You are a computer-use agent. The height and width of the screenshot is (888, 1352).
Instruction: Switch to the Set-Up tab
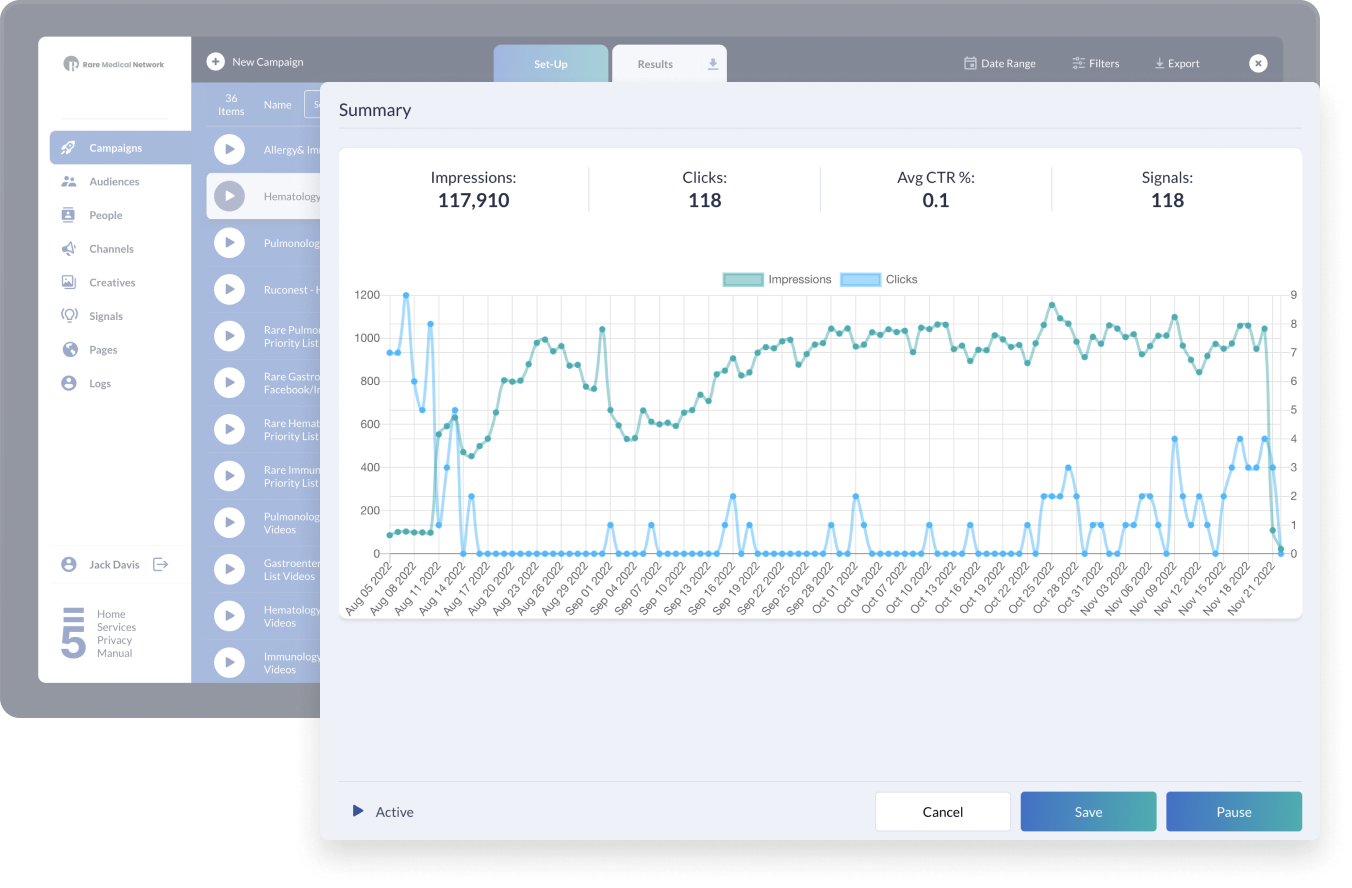[550, 64]
